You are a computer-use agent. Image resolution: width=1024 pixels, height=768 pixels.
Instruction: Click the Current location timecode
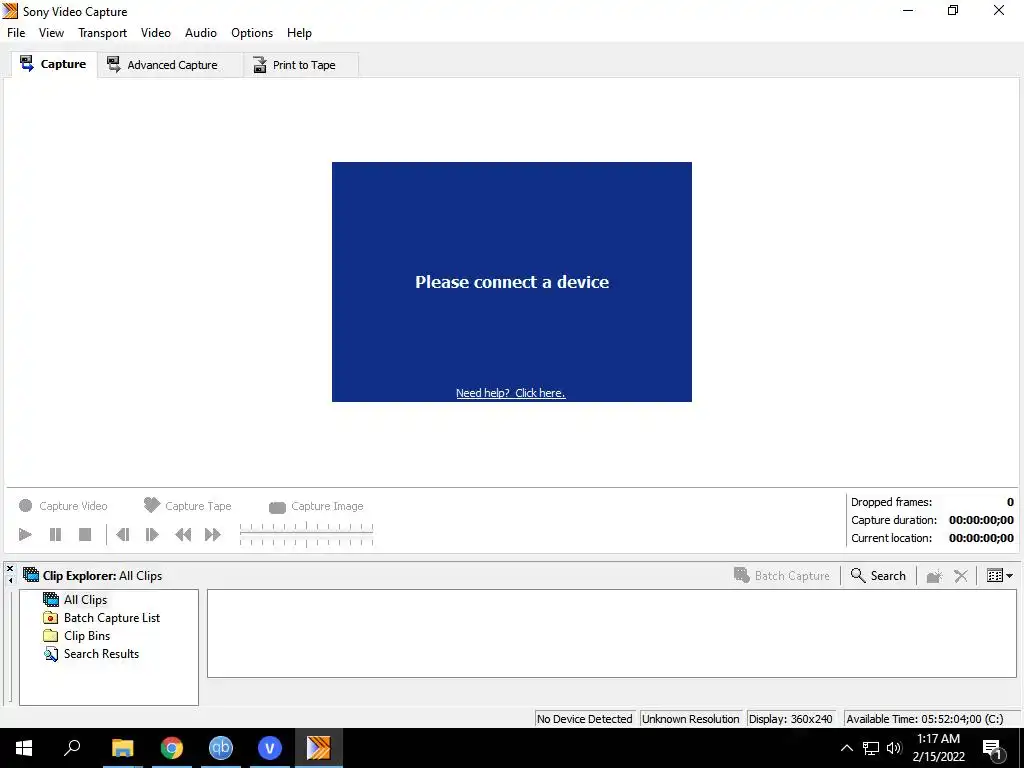[x=981, y=538]
